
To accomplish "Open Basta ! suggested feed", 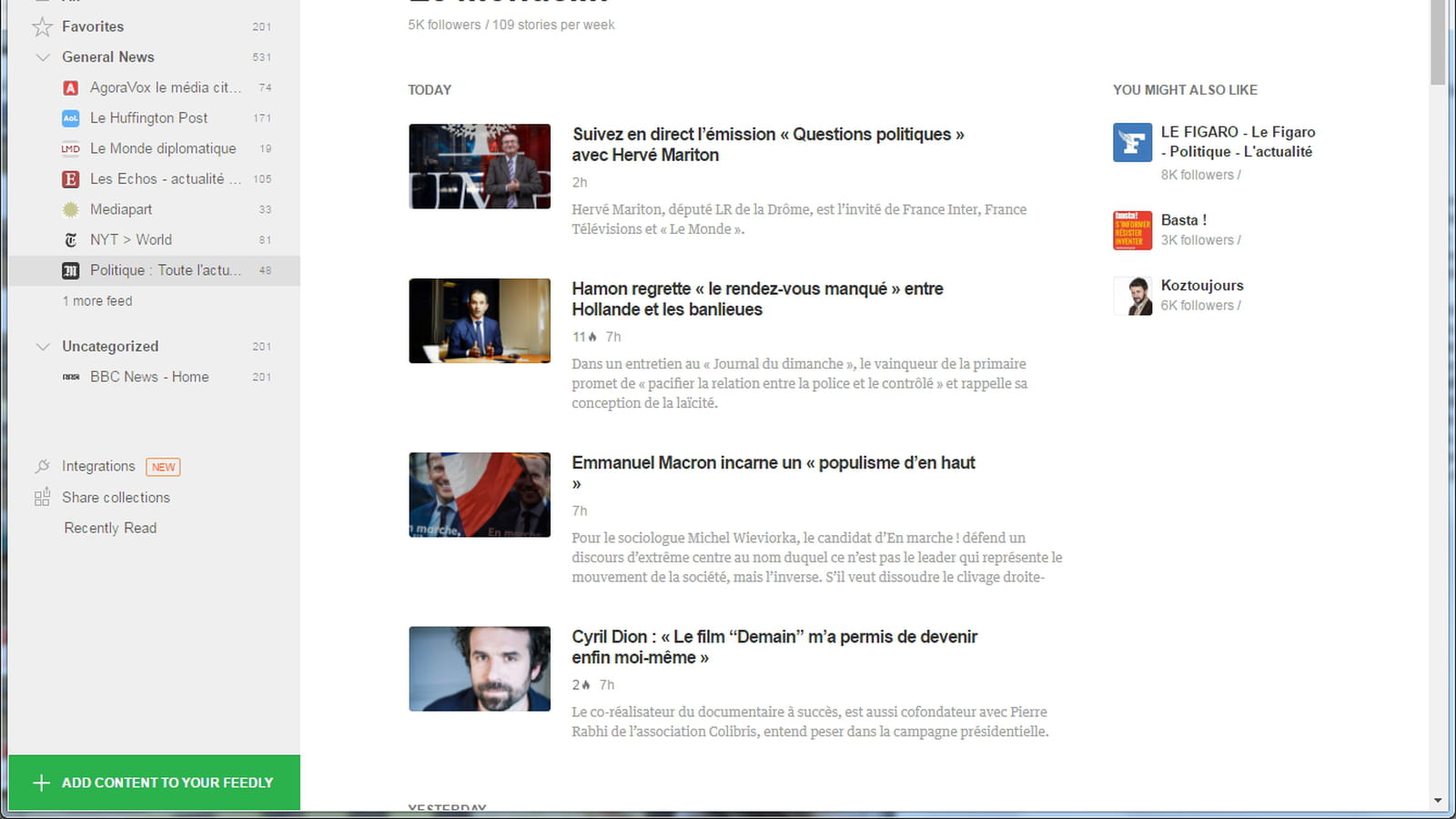I will pos(1183,220).
